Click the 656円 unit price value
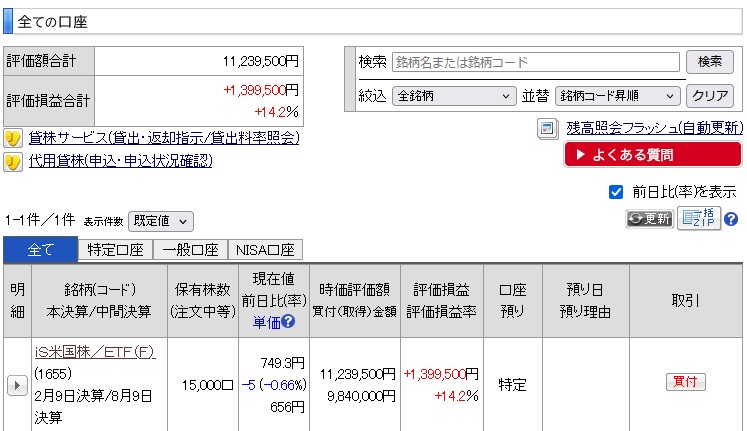The height and width of the screenshot is (431, 747). coord(287,407)
